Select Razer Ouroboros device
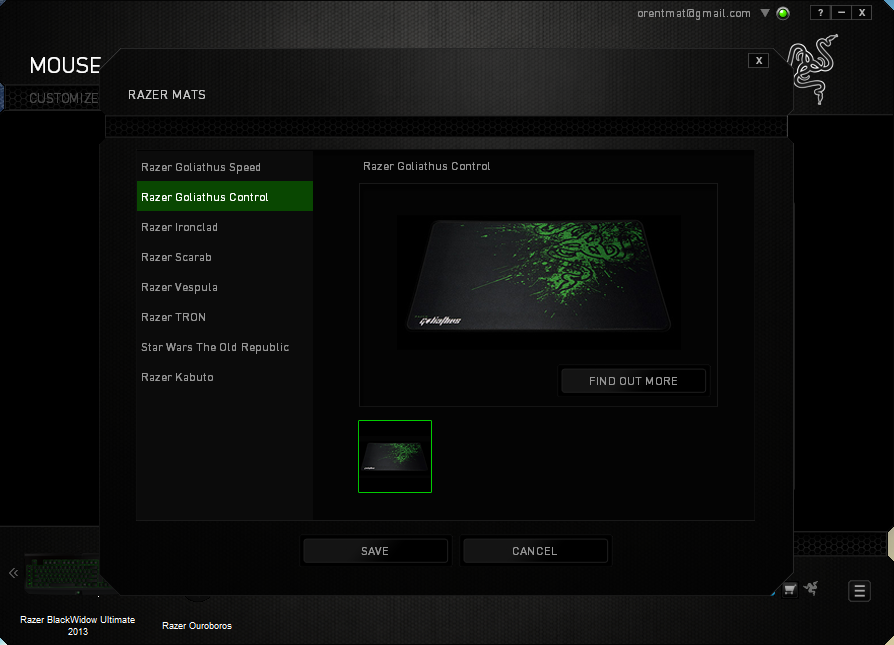This screenshot has height=645, width=894. click(x=197, y=626)
